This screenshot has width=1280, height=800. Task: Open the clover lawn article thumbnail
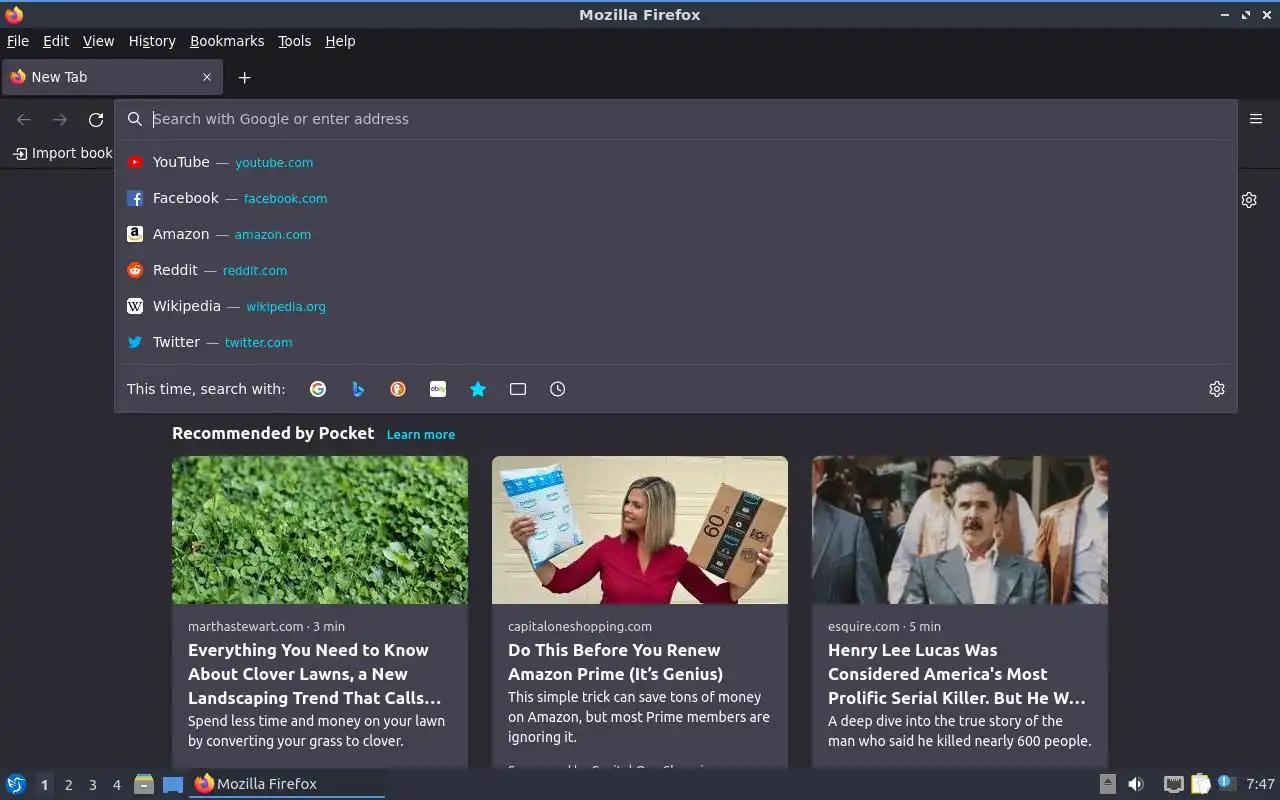320,530
